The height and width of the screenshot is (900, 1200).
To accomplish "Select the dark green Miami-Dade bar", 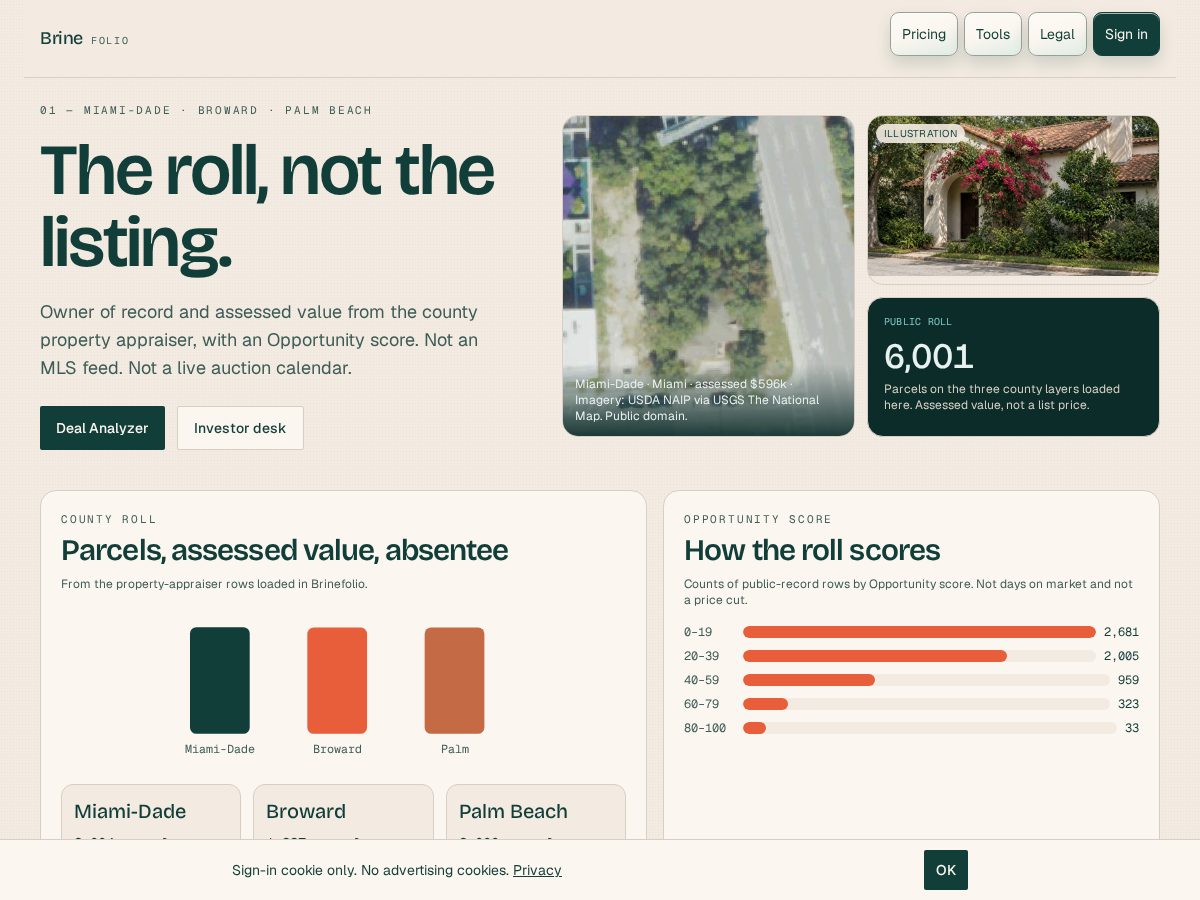I will pyautogui.click(x=220, y=680).
